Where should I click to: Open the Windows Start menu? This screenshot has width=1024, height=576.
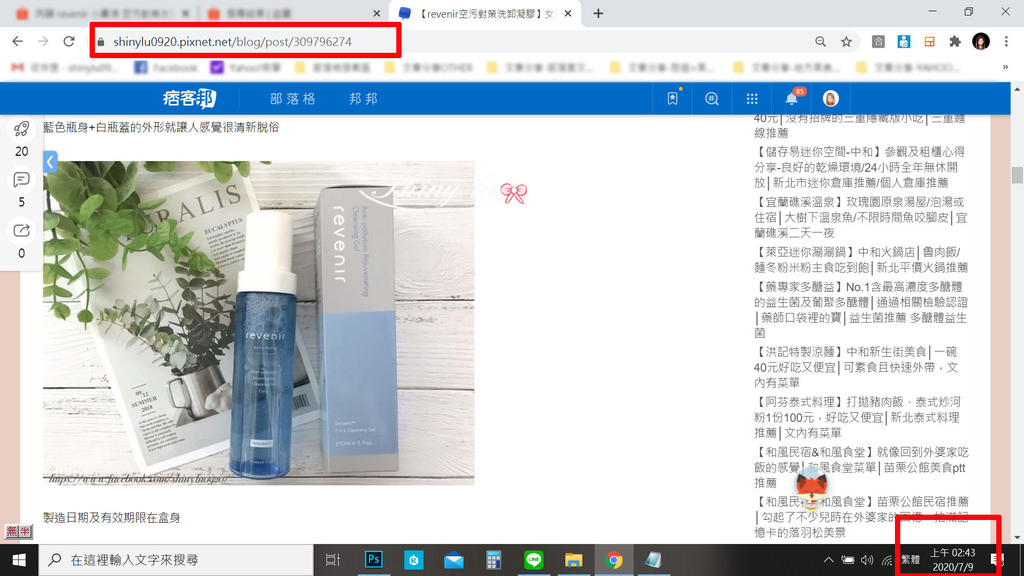tap(19, 560)
